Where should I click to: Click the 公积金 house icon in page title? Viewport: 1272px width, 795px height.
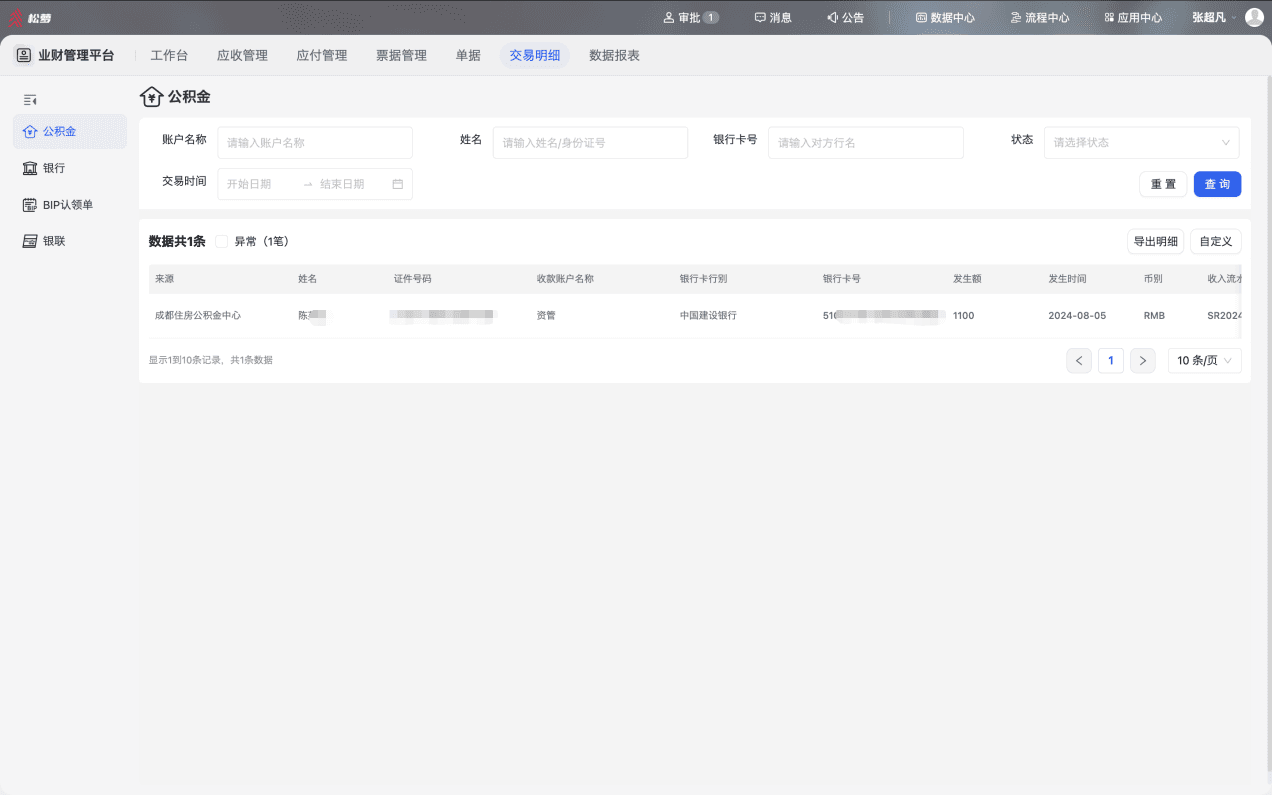[151, 97]
